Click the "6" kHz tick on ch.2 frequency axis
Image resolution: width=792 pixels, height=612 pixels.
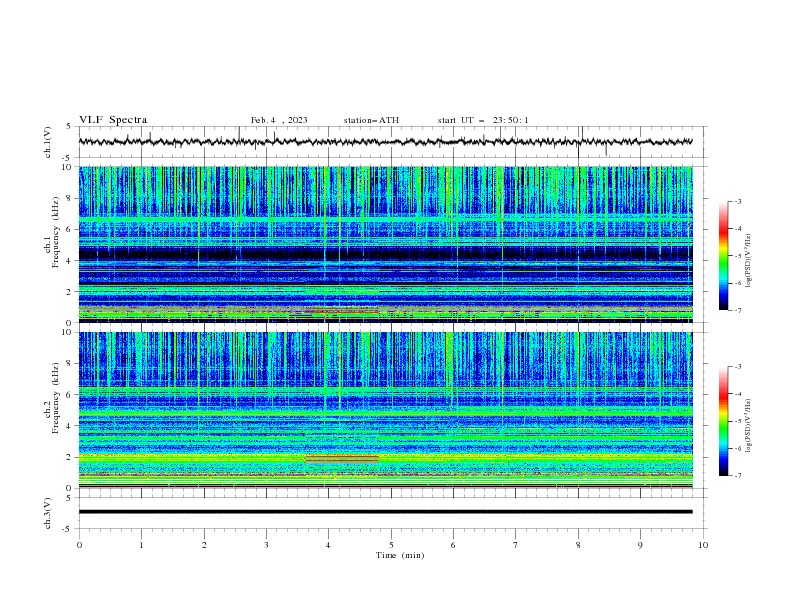(x=70, y=395)
